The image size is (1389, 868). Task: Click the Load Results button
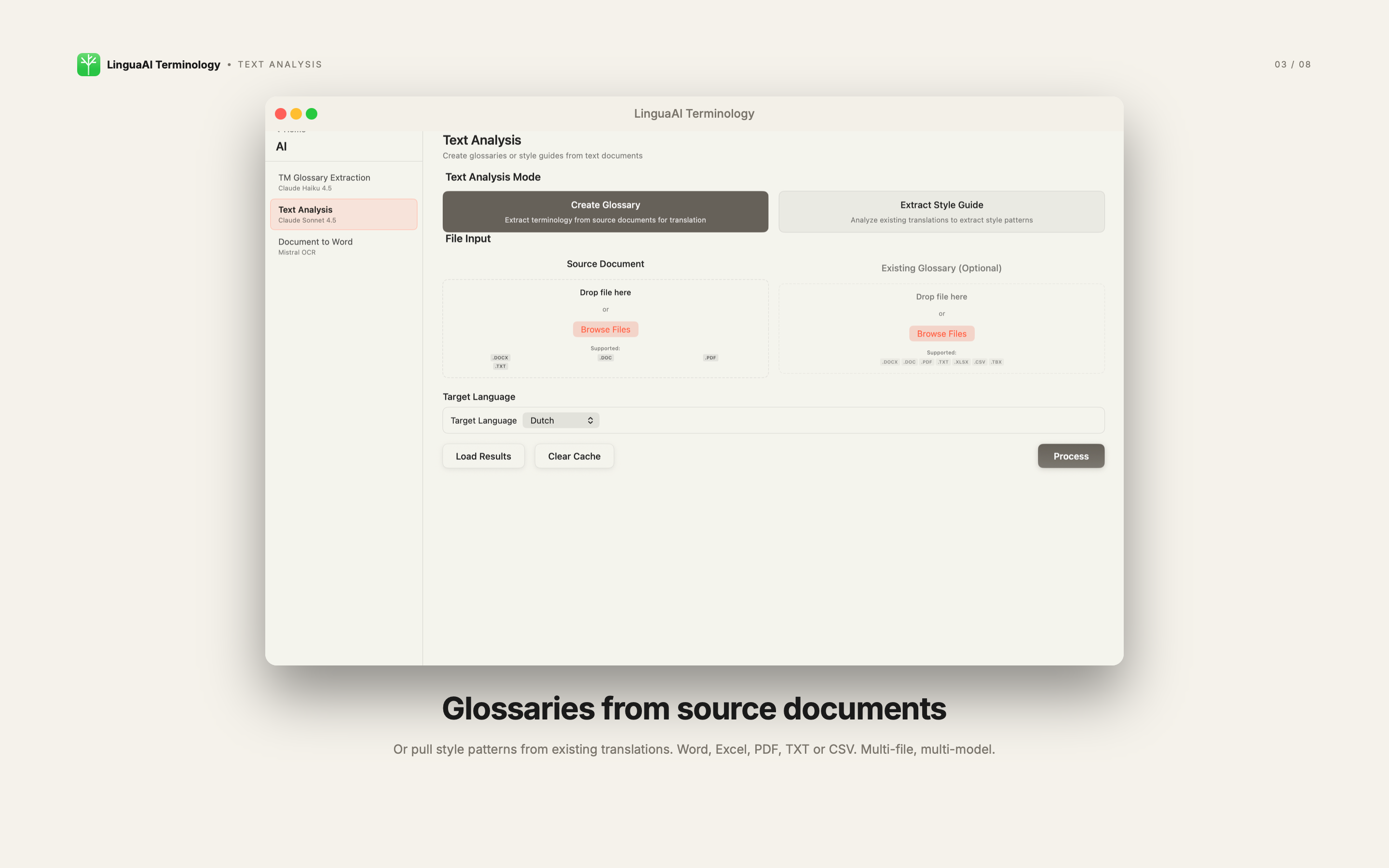click(x=483, y=456)
